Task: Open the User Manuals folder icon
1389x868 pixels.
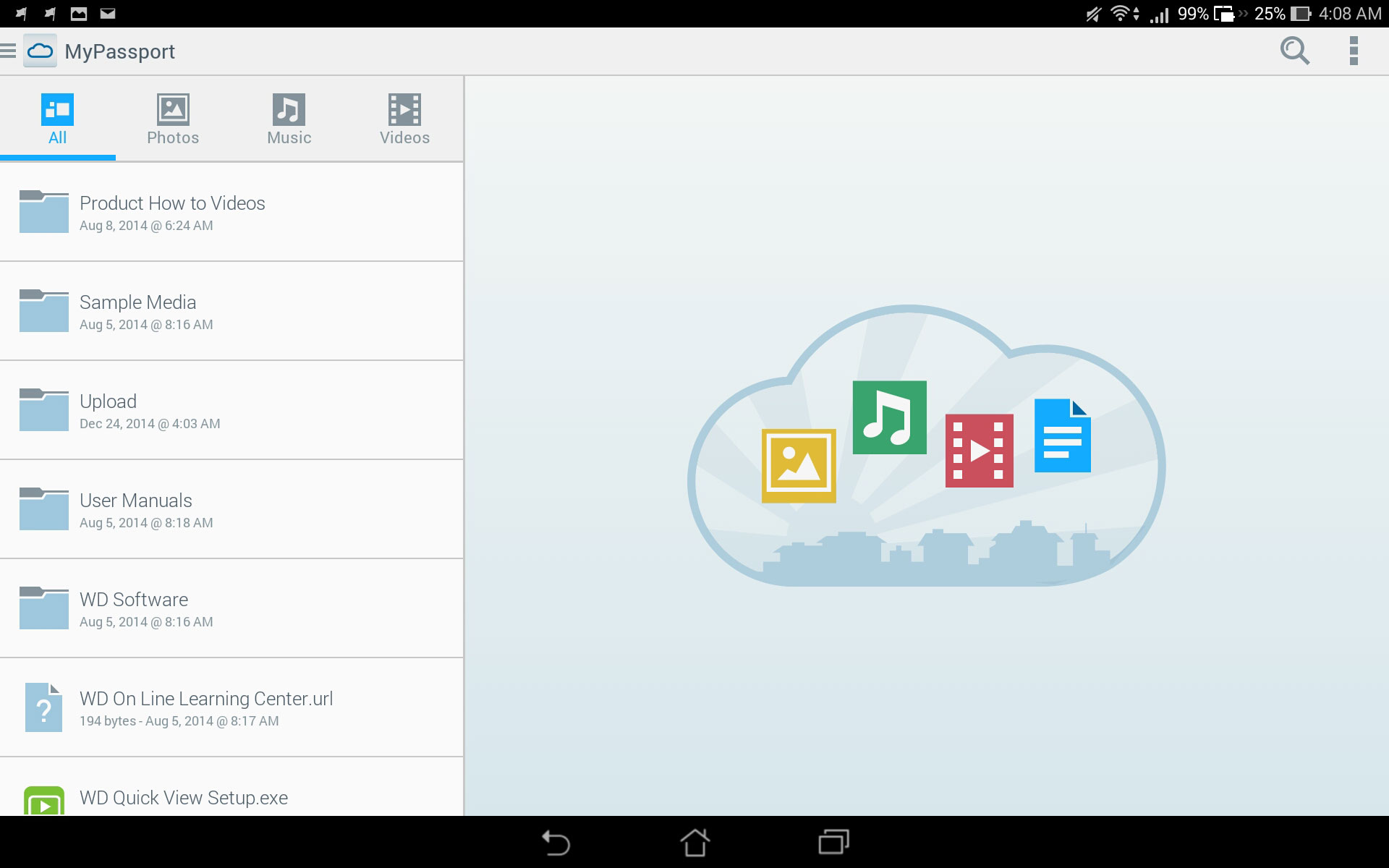Action: (44, 509)
